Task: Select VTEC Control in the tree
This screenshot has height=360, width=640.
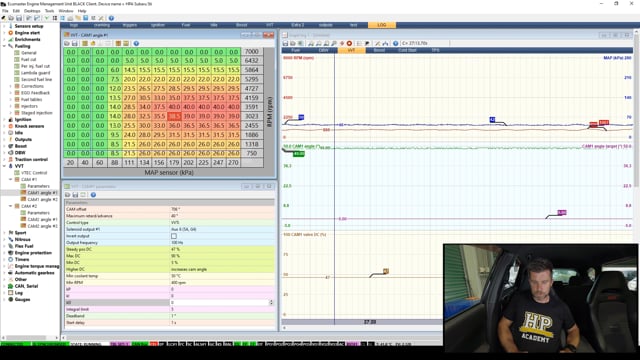Action: (34, 173)
